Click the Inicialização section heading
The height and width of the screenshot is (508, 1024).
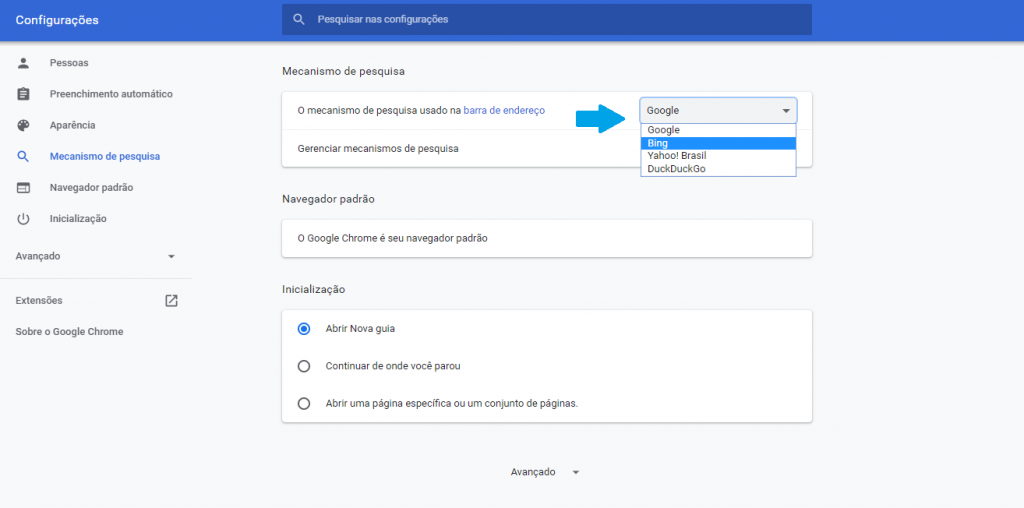313,289
